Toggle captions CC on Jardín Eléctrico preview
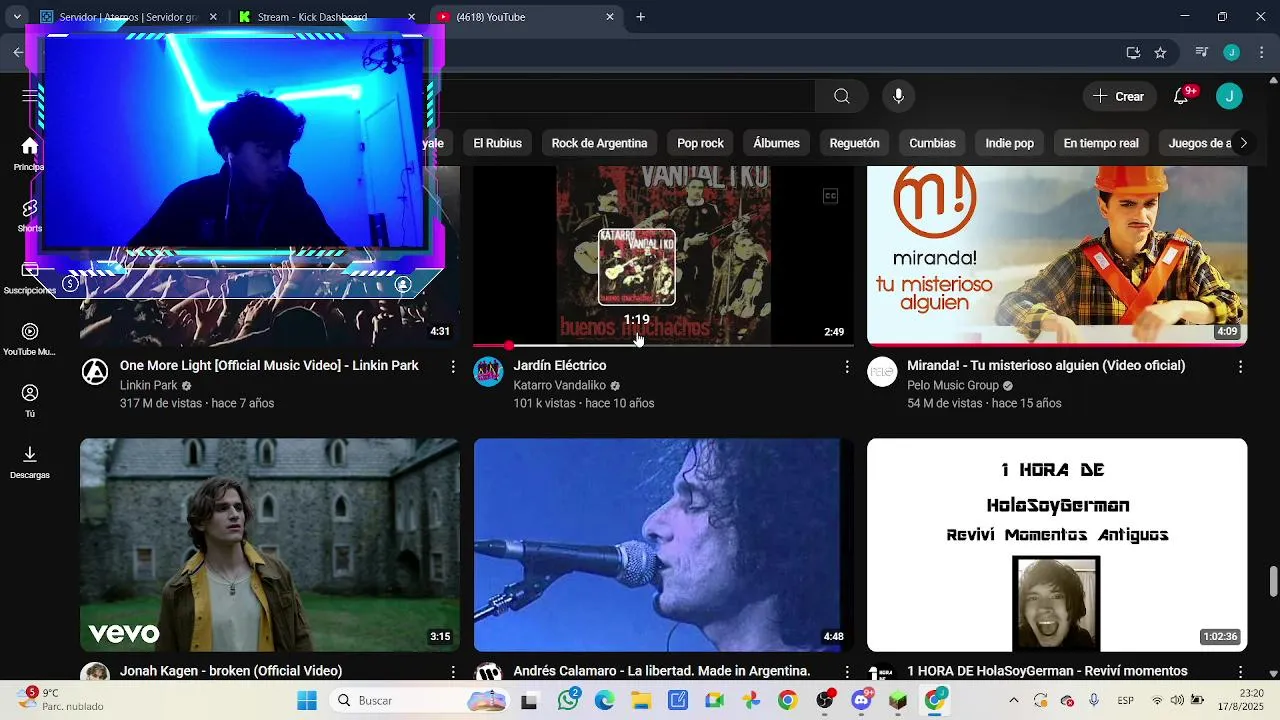The width and height of the screenshot is (1280, 720). pyautogui.click(x=830, y=196)
